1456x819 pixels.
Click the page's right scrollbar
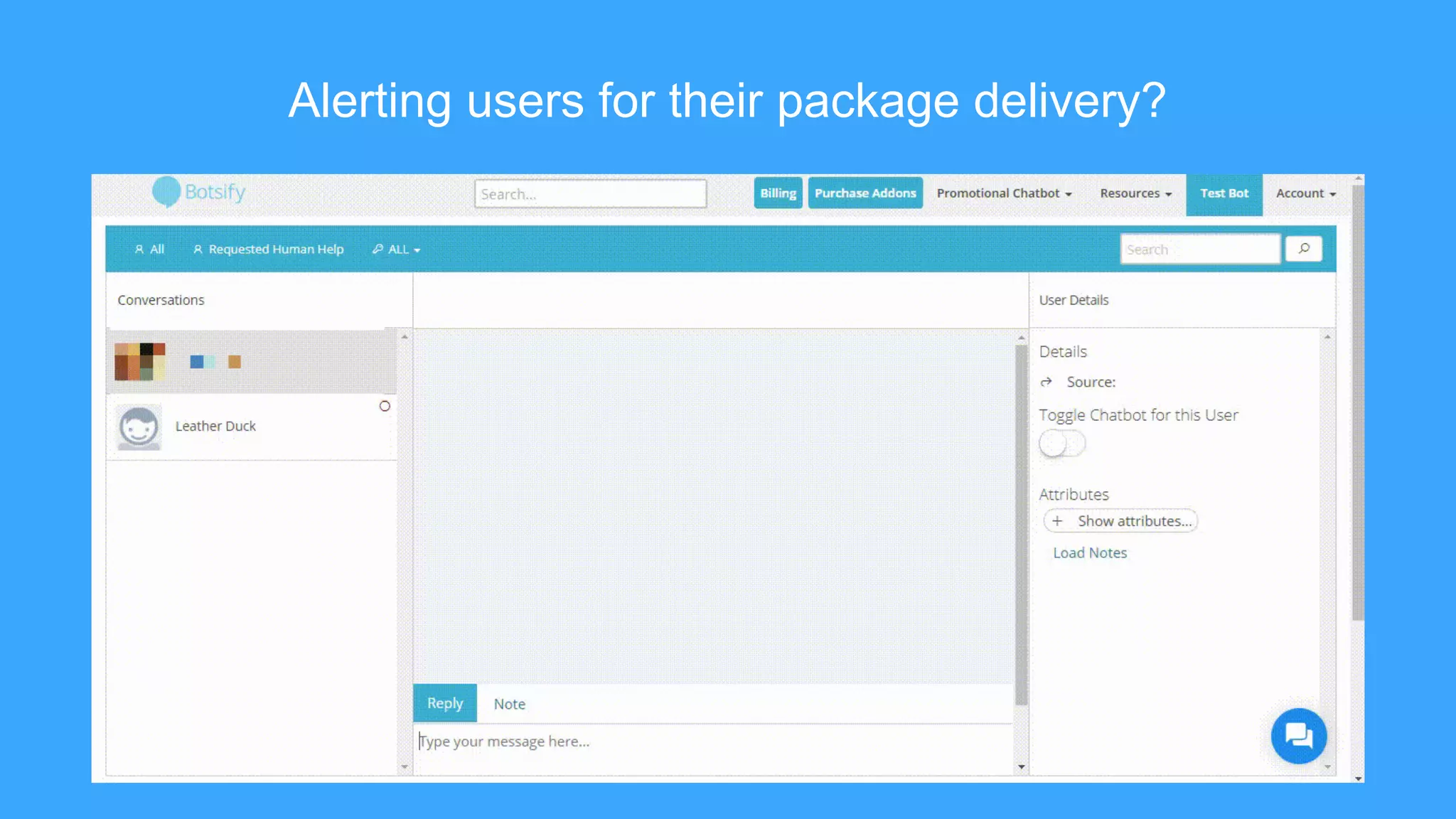(1358, 402)
